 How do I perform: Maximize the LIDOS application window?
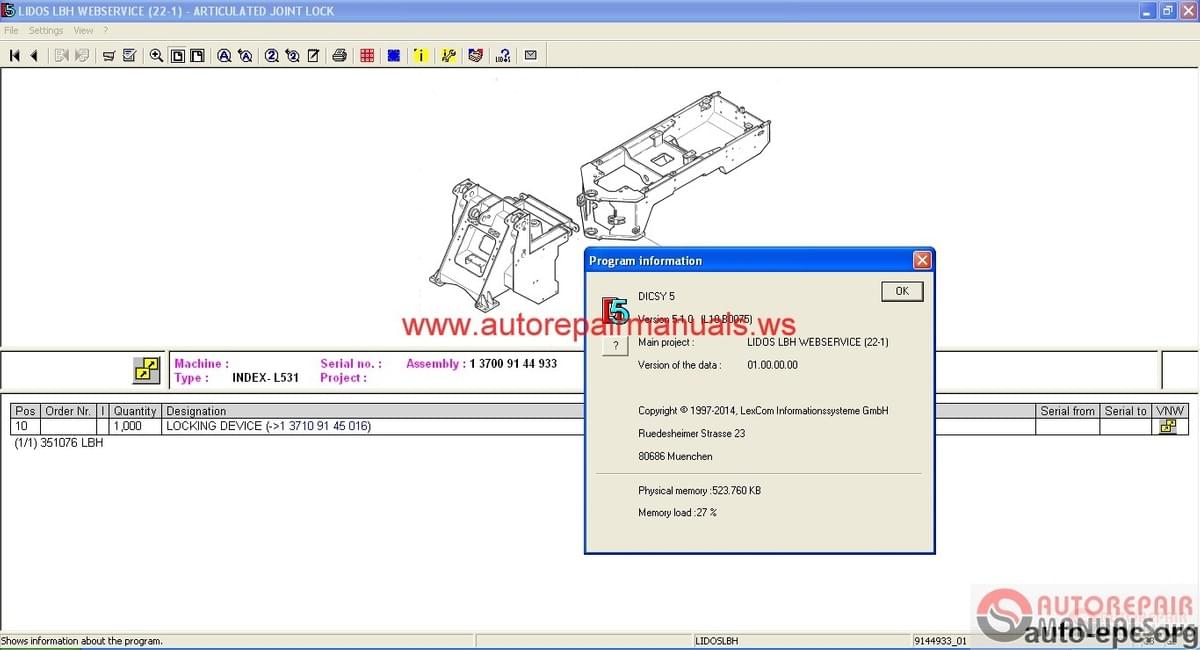coord(1167,11)
